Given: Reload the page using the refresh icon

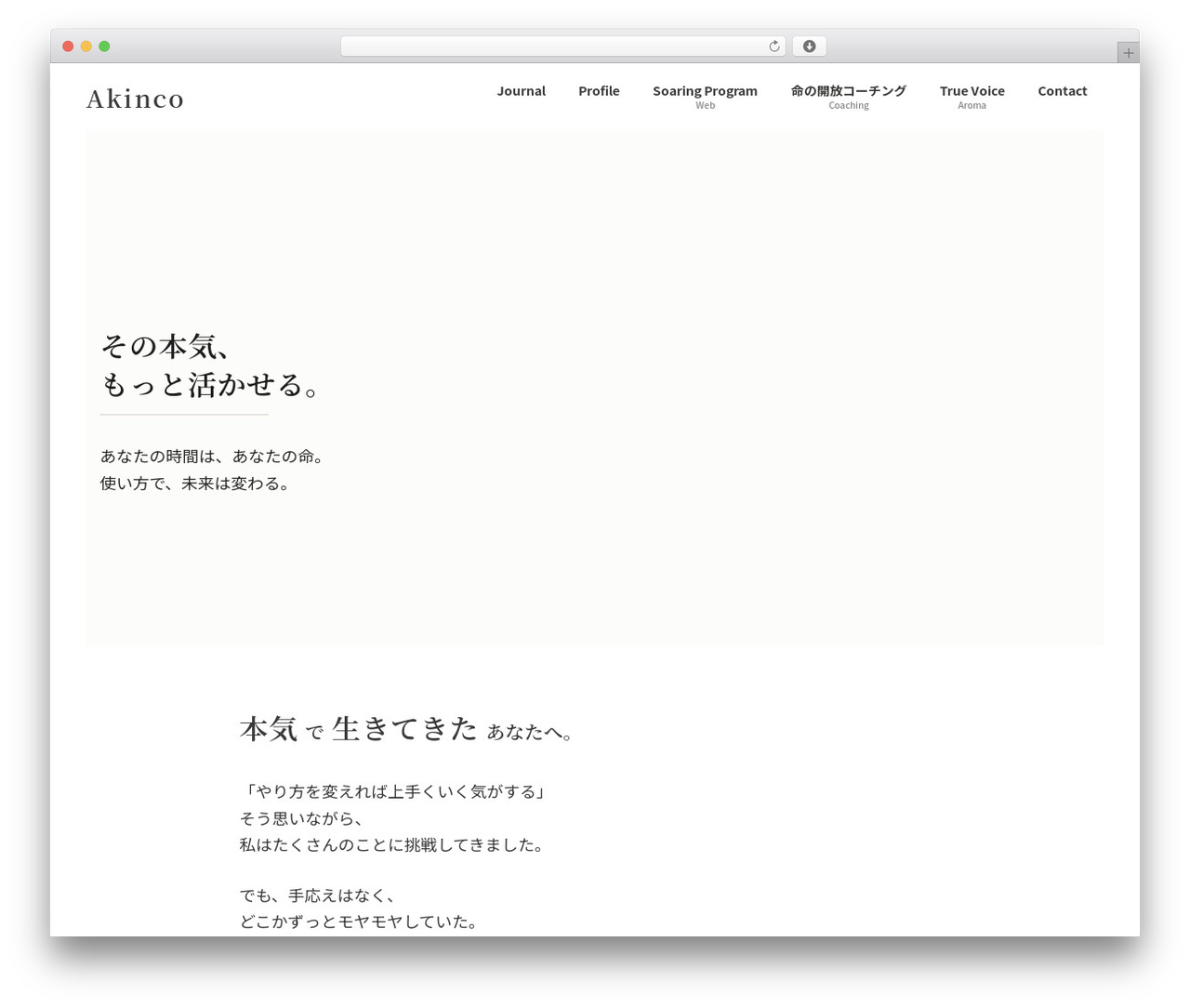Looking at the screenshot, I should 773,46.
